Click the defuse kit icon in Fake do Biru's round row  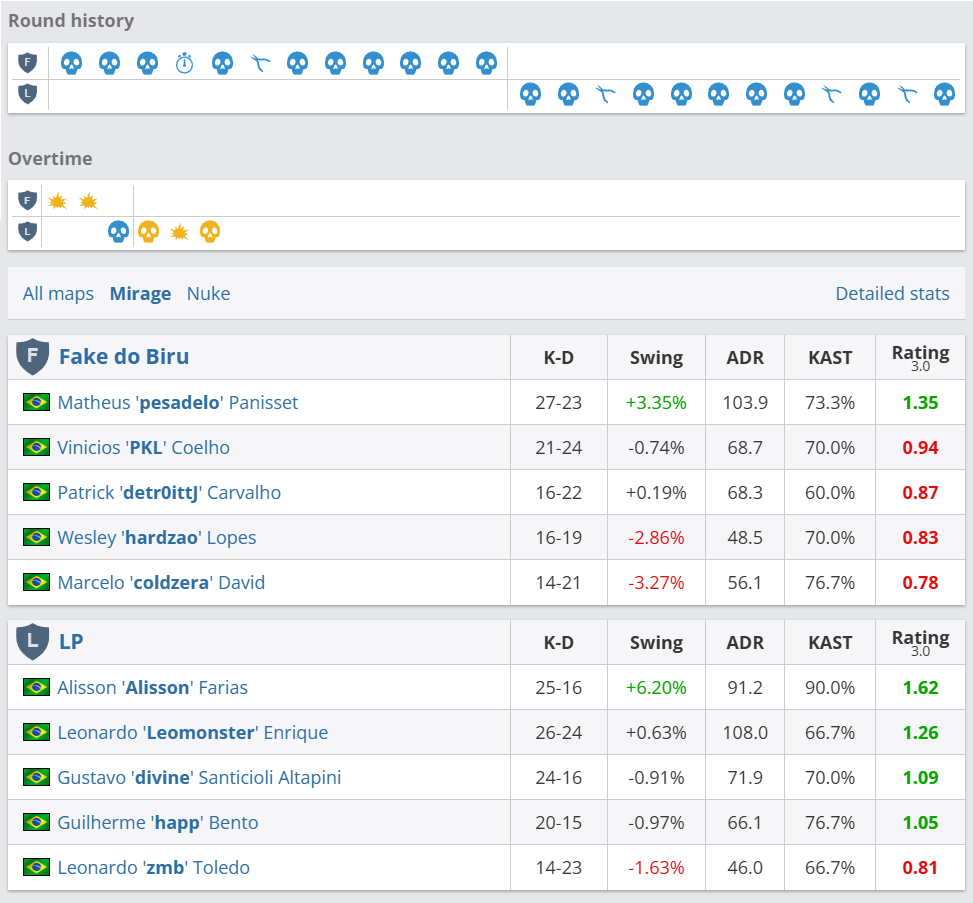tap(260, 63)
